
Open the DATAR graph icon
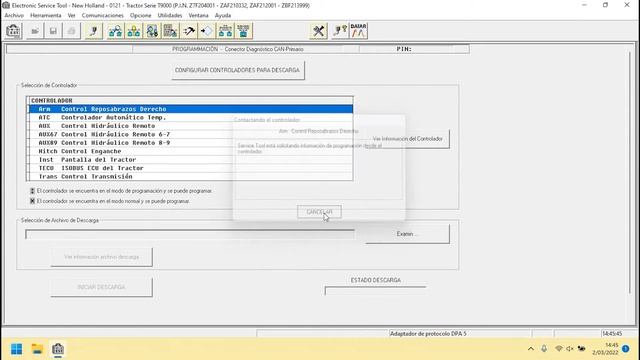tap(358, 31)
